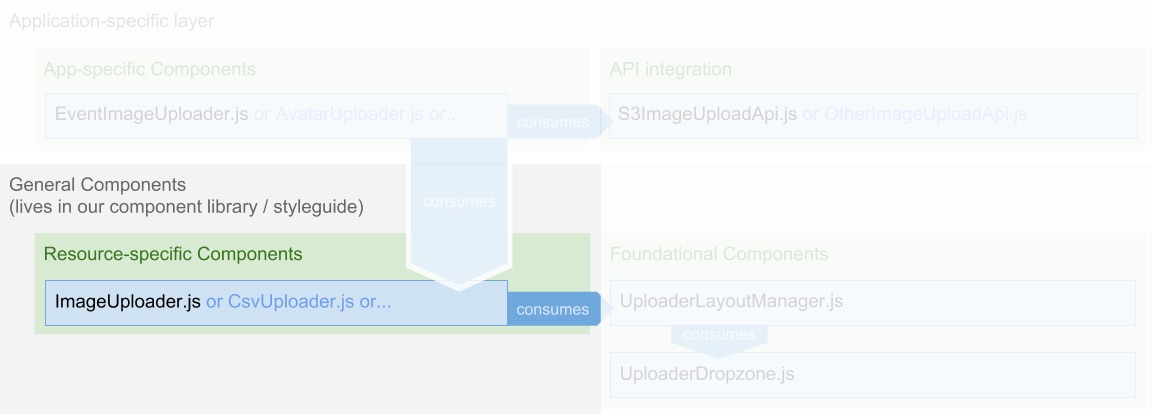Select the UploaderLayoutManager.js box
Viewport: 1152px width, 414px height.
coord(872,302)
